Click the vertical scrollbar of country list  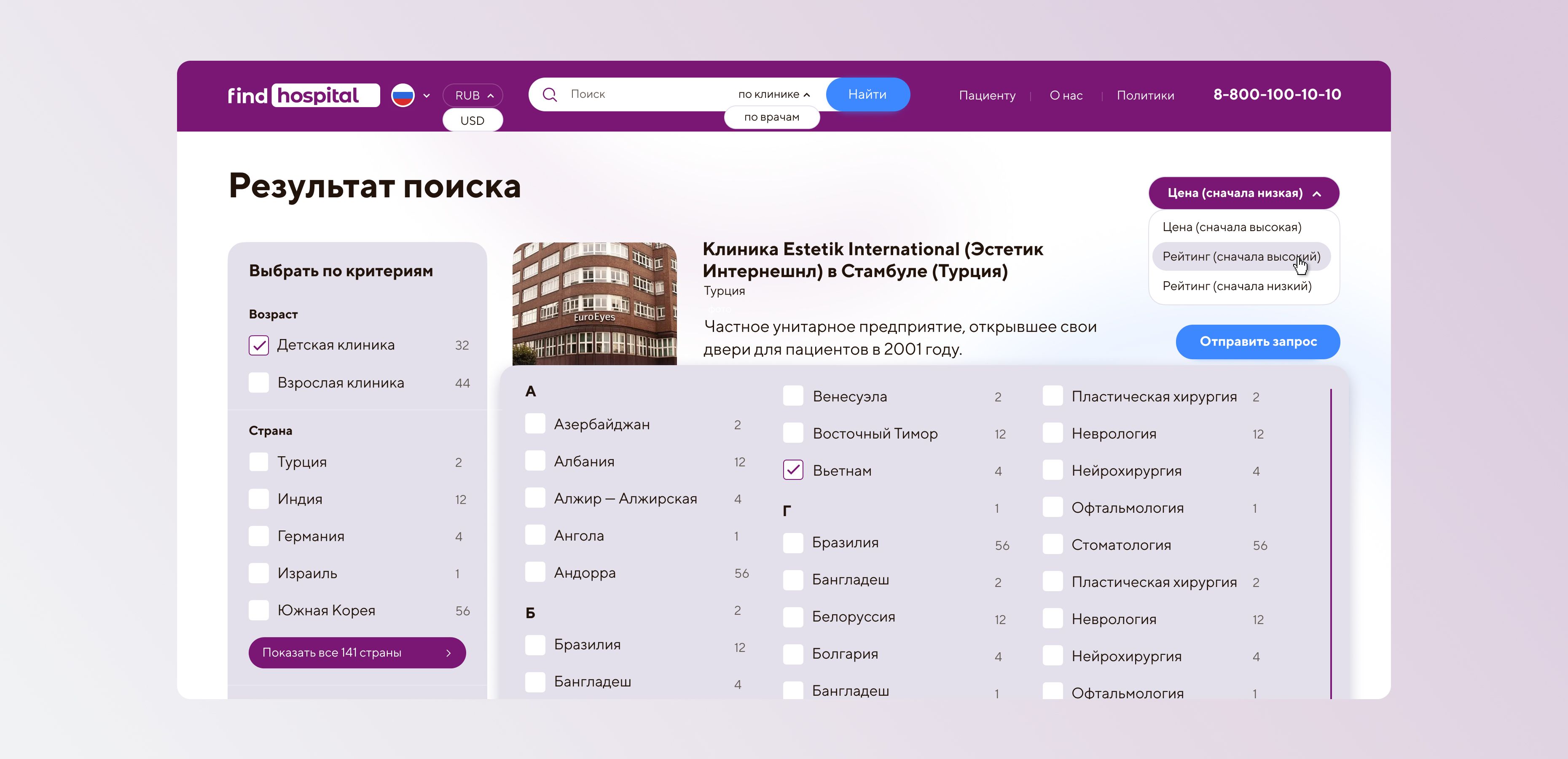[x=1331, y=544]
